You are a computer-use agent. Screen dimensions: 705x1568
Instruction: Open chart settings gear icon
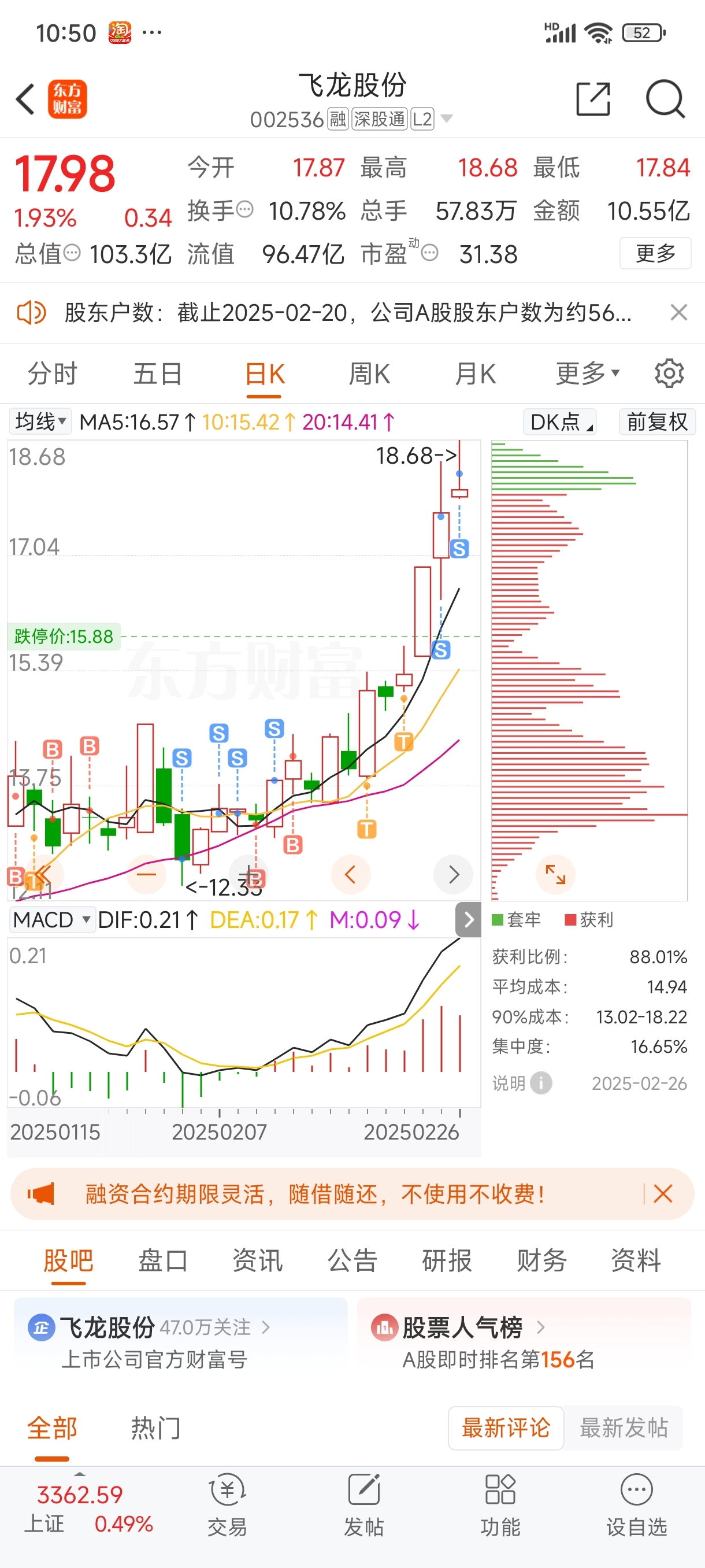pyautogui.click(x=669, y=373)
